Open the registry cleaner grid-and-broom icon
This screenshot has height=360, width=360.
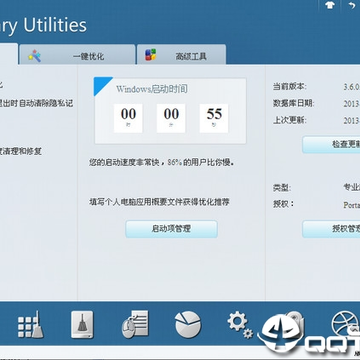tap(30, 325)
